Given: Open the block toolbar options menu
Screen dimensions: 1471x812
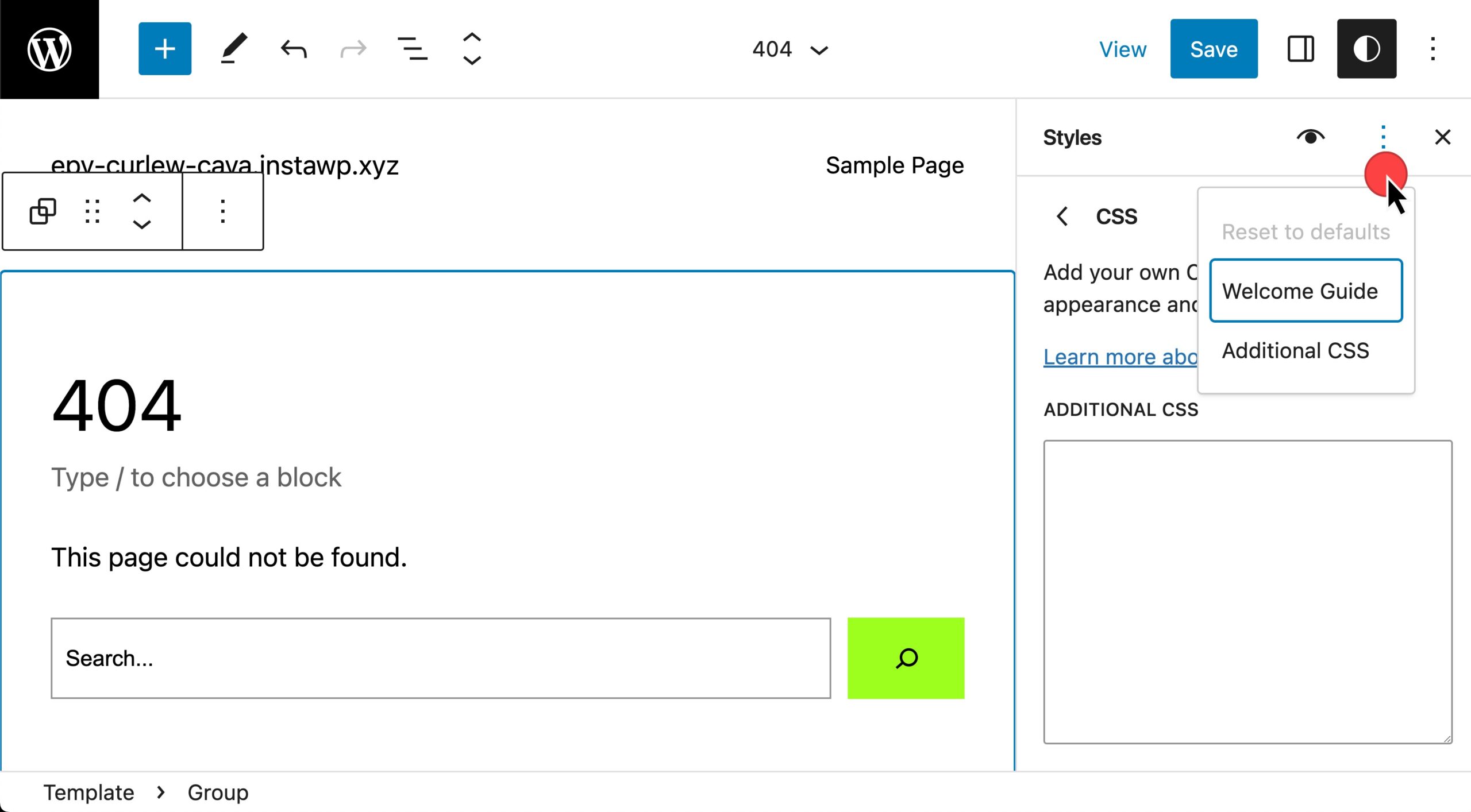Looking at the screenshot, I should 223,211.
